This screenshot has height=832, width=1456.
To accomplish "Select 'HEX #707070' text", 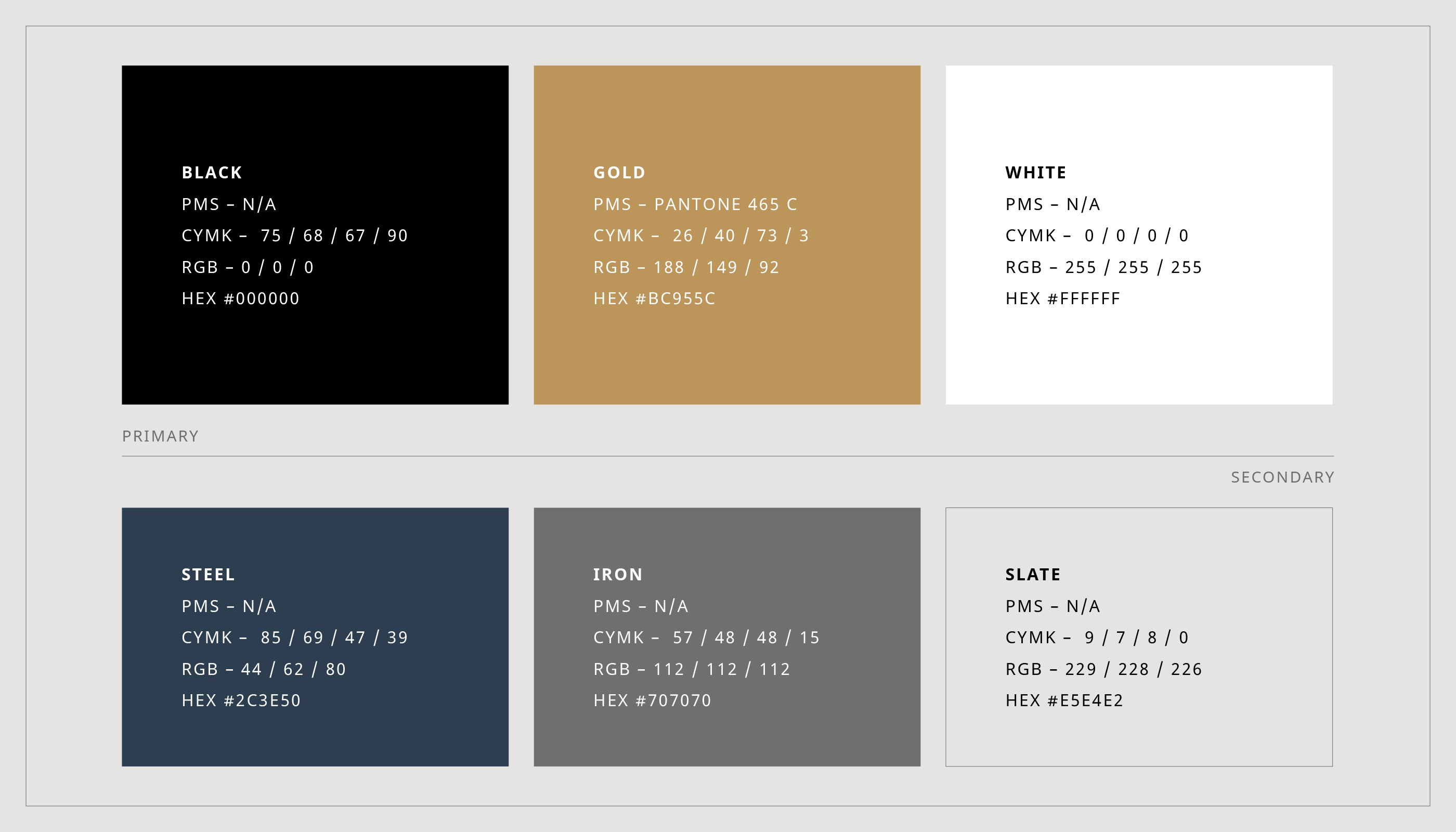I will click(652, 700).
